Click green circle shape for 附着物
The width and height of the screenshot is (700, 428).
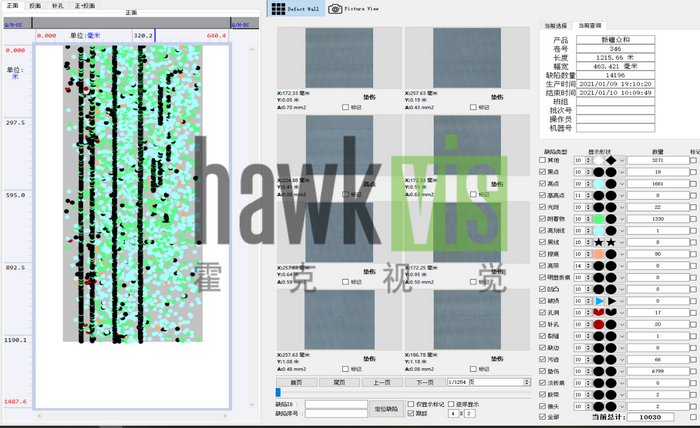pos(599,219)
